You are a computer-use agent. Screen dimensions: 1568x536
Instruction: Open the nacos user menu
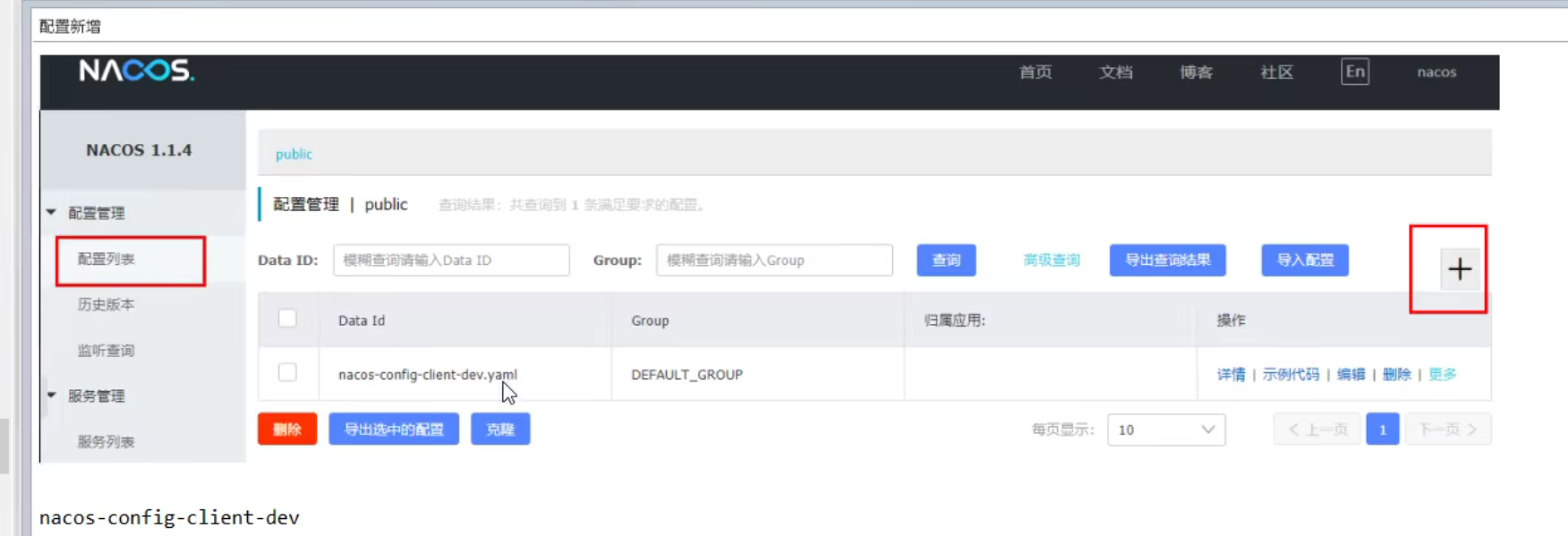coord(1436,72)
